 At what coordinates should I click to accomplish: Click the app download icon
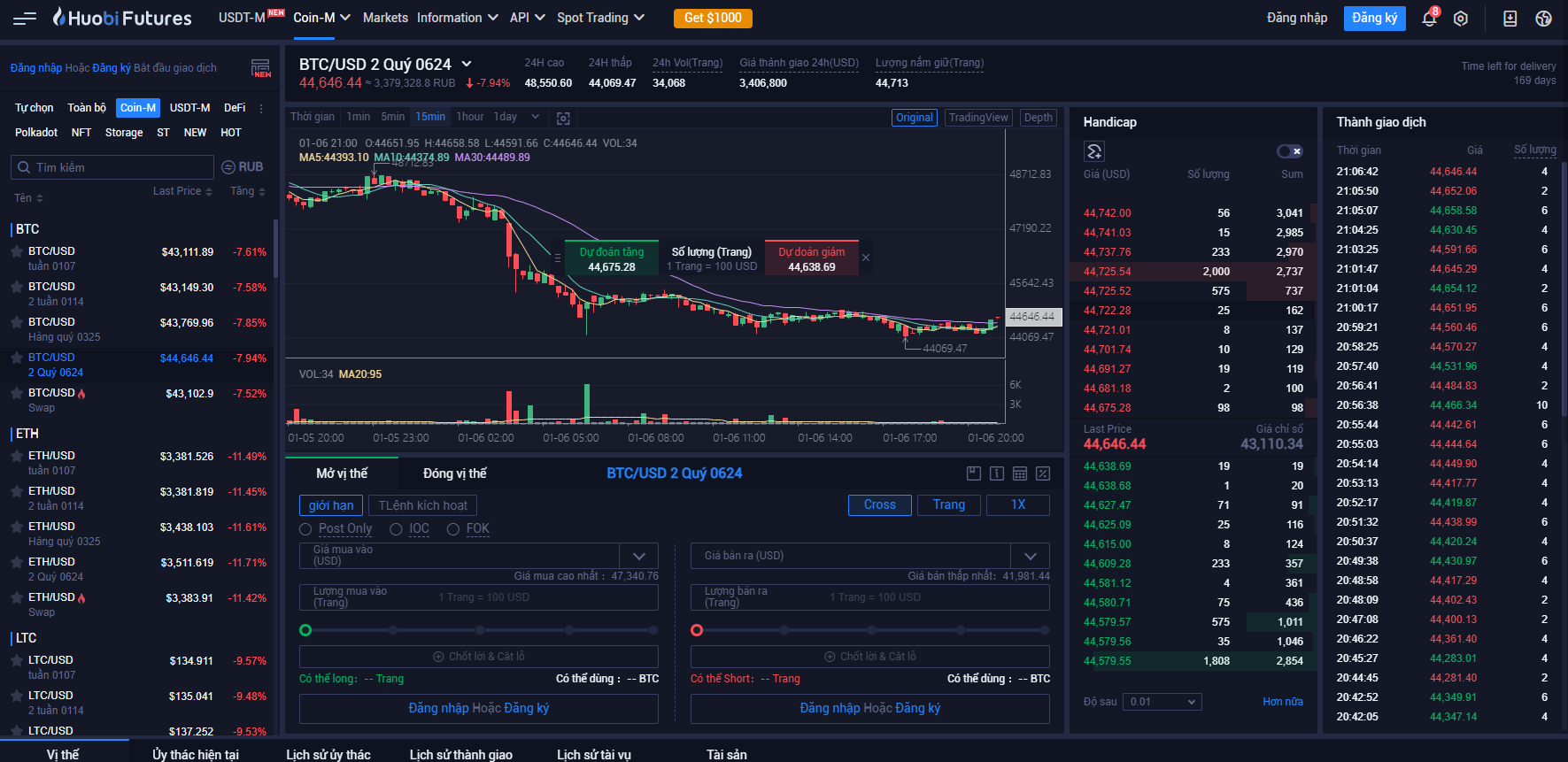(x=1510, y=19)
